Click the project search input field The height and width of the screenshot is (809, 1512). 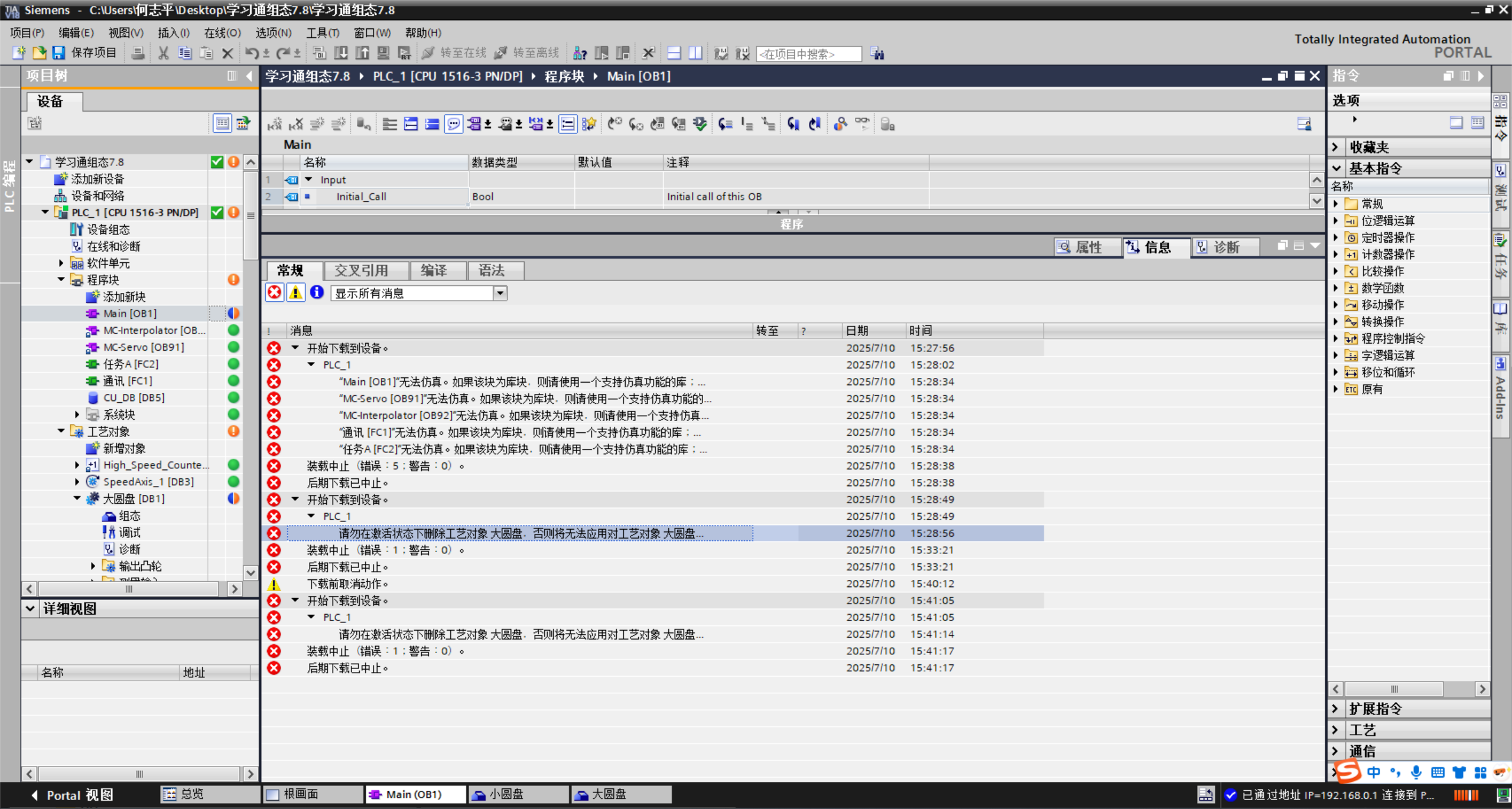pos(808,54)
